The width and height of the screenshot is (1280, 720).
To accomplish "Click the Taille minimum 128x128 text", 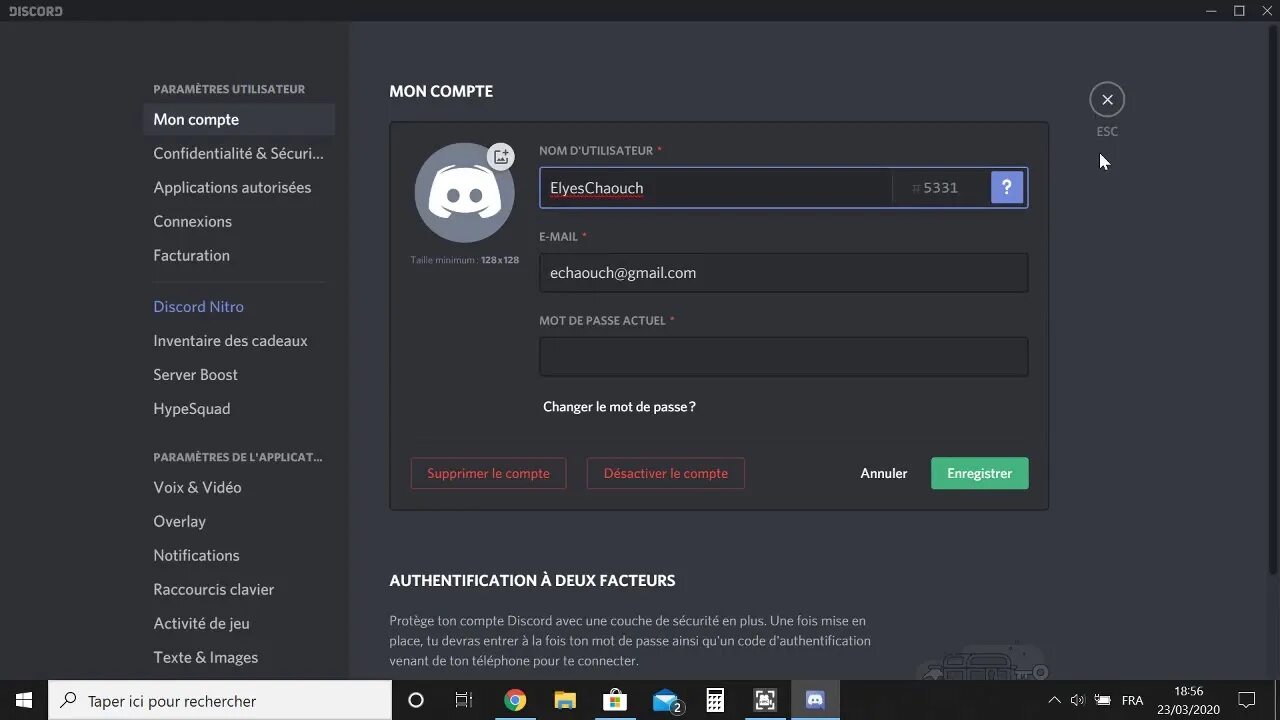I will [x=464, y=260].
